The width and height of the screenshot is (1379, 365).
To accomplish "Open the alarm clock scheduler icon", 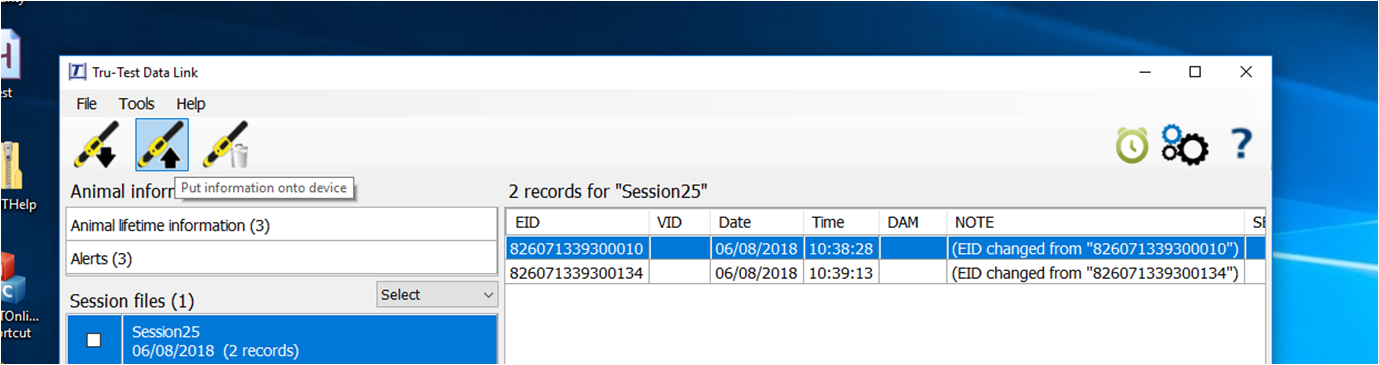I will [x=1132, y=146].
